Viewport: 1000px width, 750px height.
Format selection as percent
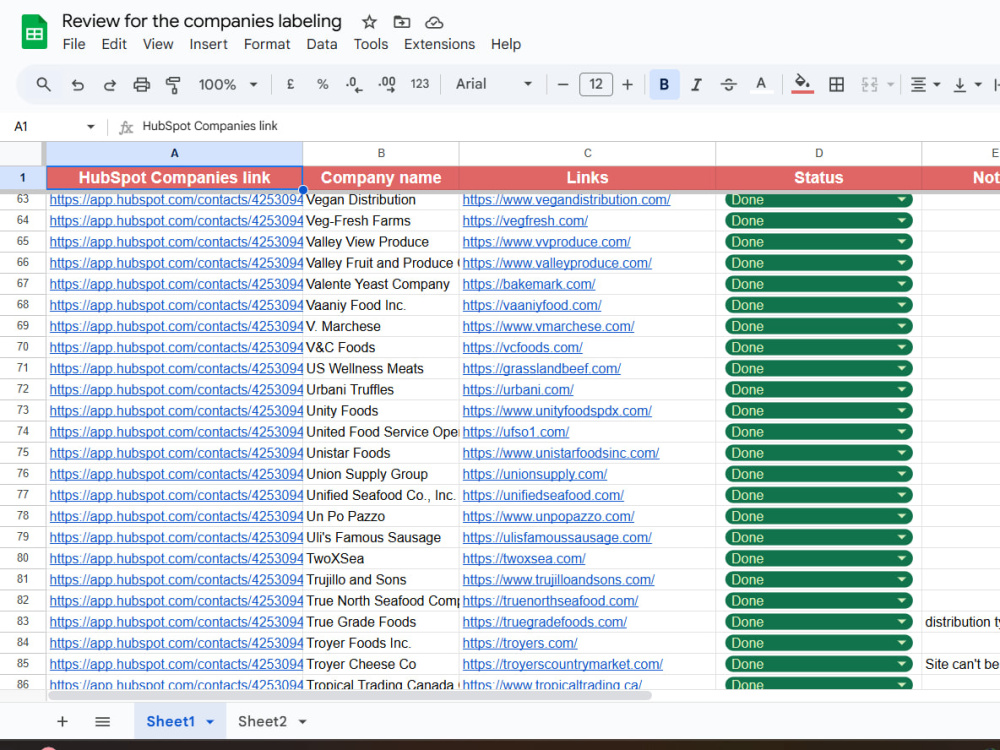(323, 84)
